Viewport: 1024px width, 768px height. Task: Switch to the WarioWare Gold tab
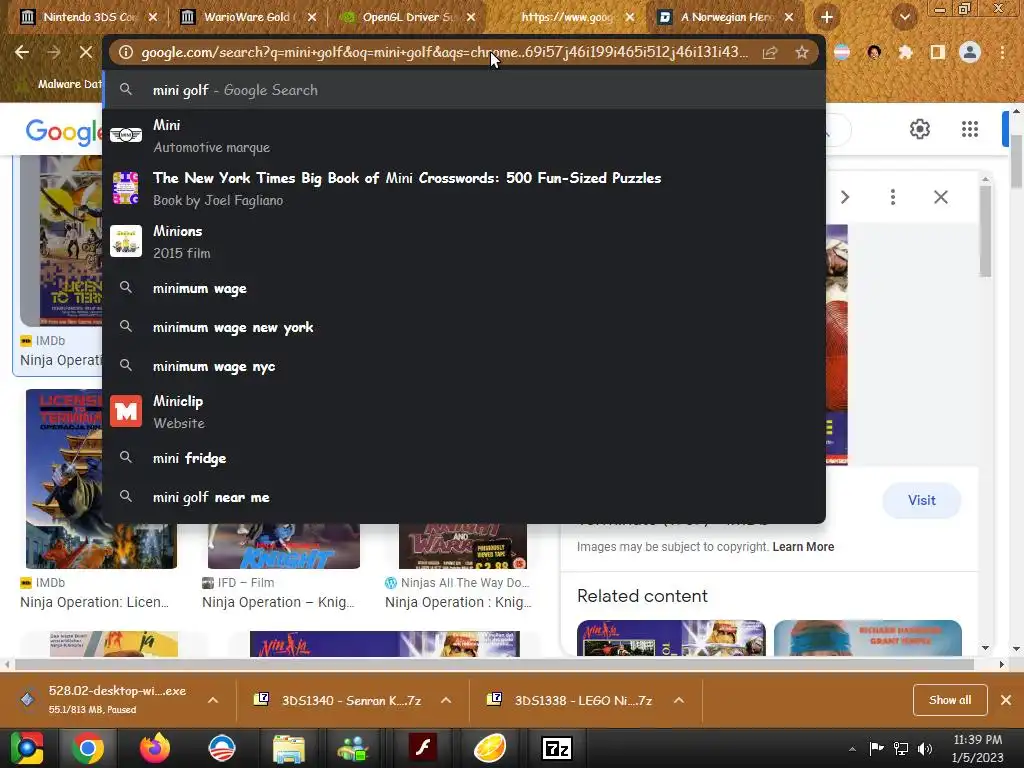248,17
